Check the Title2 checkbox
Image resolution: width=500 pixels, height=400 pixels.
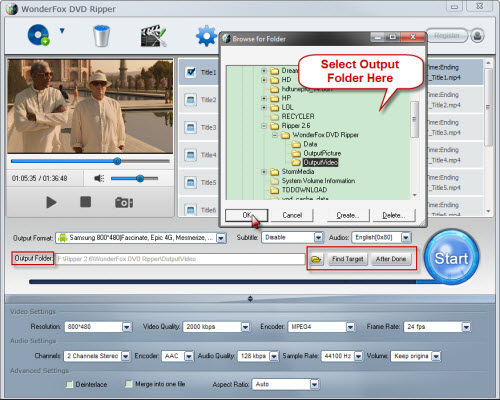(x=191, y=100)
